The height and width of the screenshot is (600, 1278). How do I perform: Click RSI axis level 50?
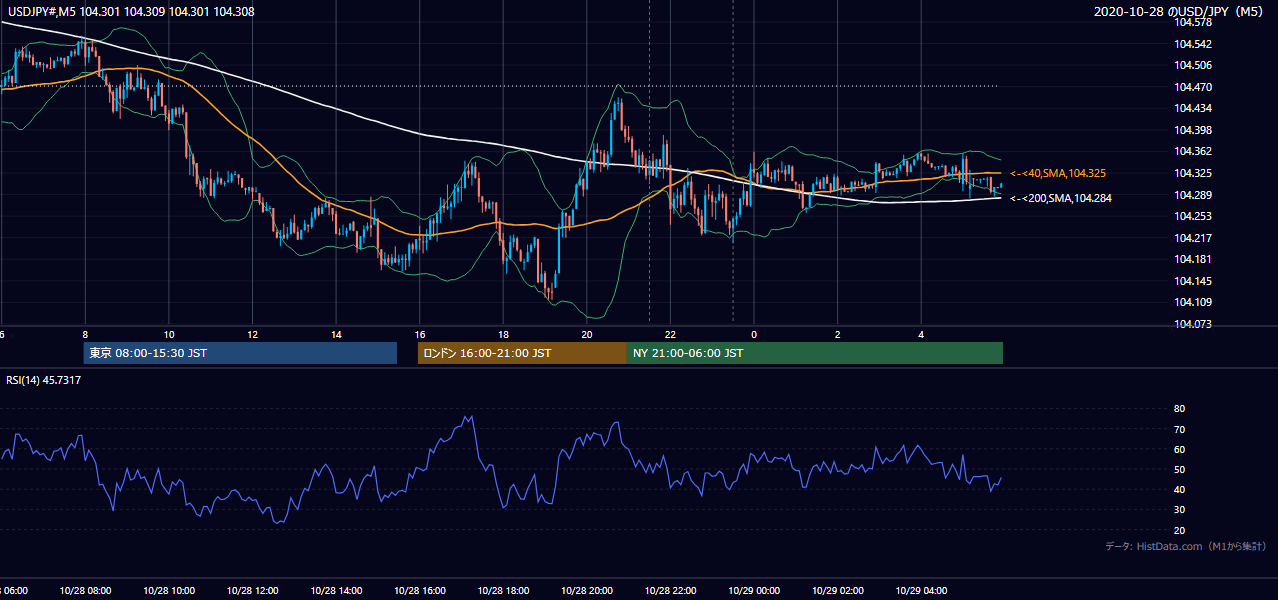pyautogui.click(x=1179, y=470)
